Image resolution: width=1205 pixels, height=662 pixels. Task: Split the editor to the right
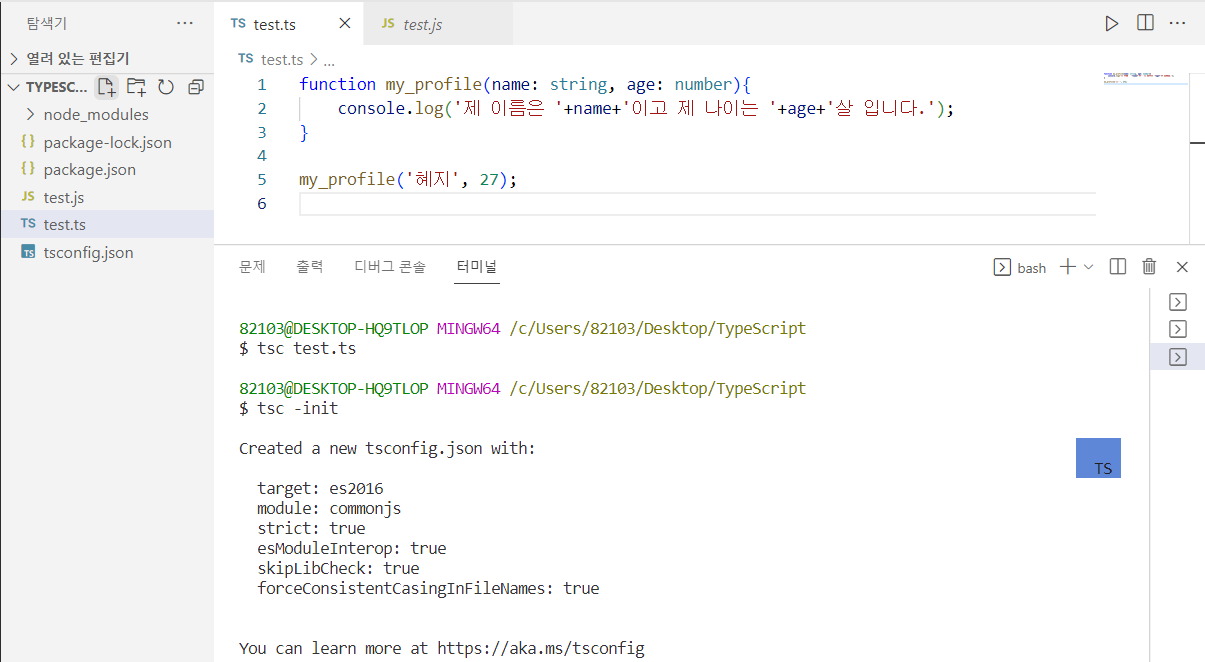1146,23
